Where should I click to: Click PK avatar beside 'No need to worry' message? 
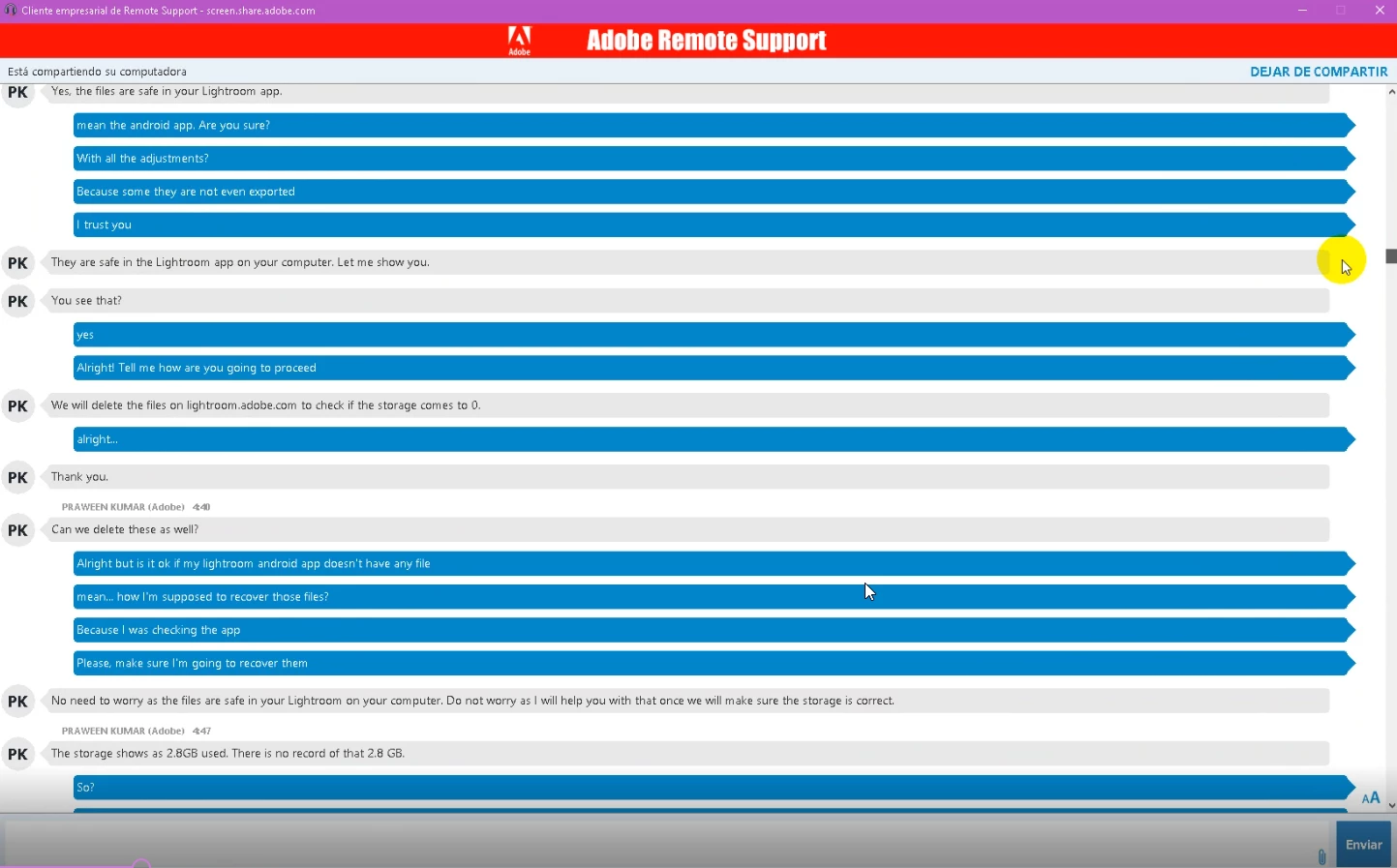(18, 702)
